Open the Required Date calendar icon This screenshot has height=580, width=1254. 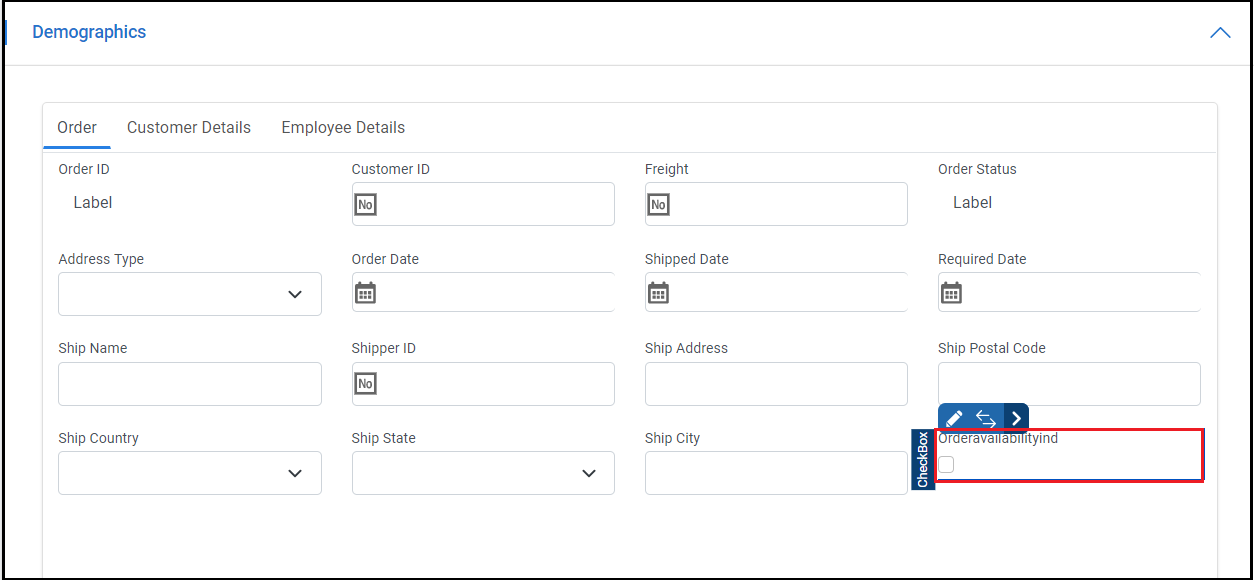coord(952,293)
